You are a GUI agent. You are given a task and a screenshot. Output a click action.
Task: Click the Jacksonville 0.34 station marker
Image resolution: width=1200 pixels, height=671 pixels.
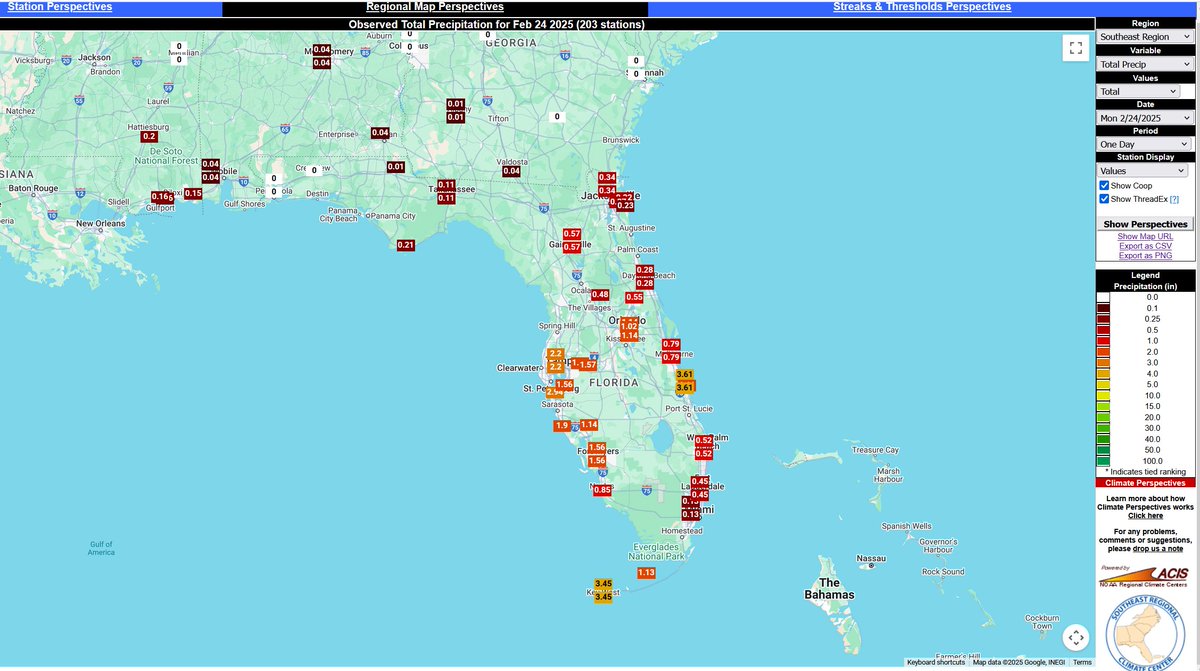605,175
